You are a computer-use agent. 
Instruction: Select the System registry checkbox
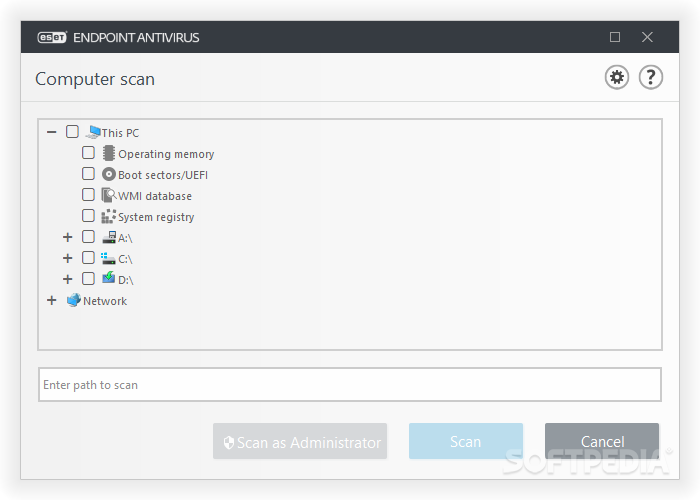[88, 216]
